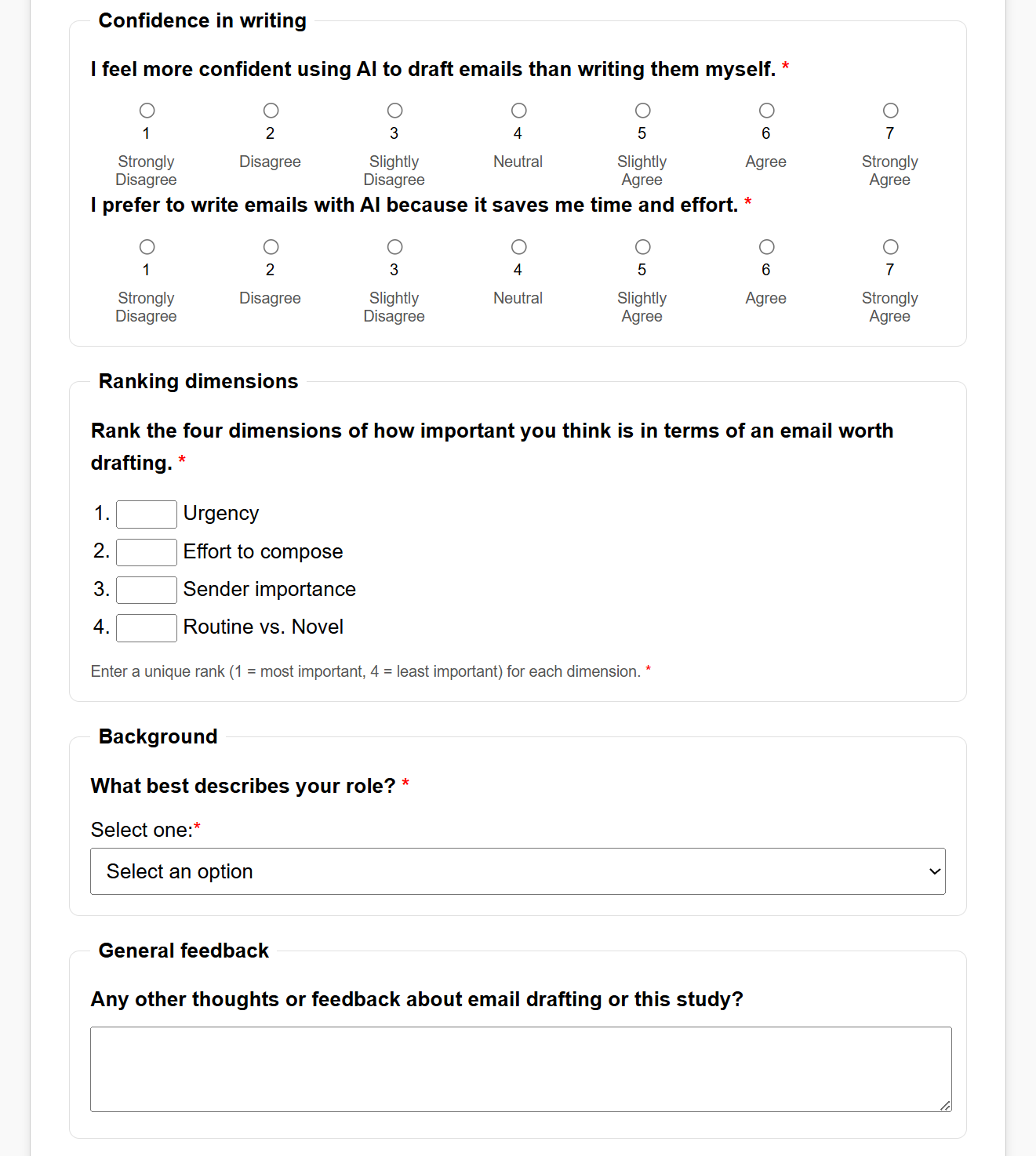Select 3 Slightly Disagree for AI confidence
Image resolution: width=1036 pixels, height=1156 pixels.
point(394,111)
